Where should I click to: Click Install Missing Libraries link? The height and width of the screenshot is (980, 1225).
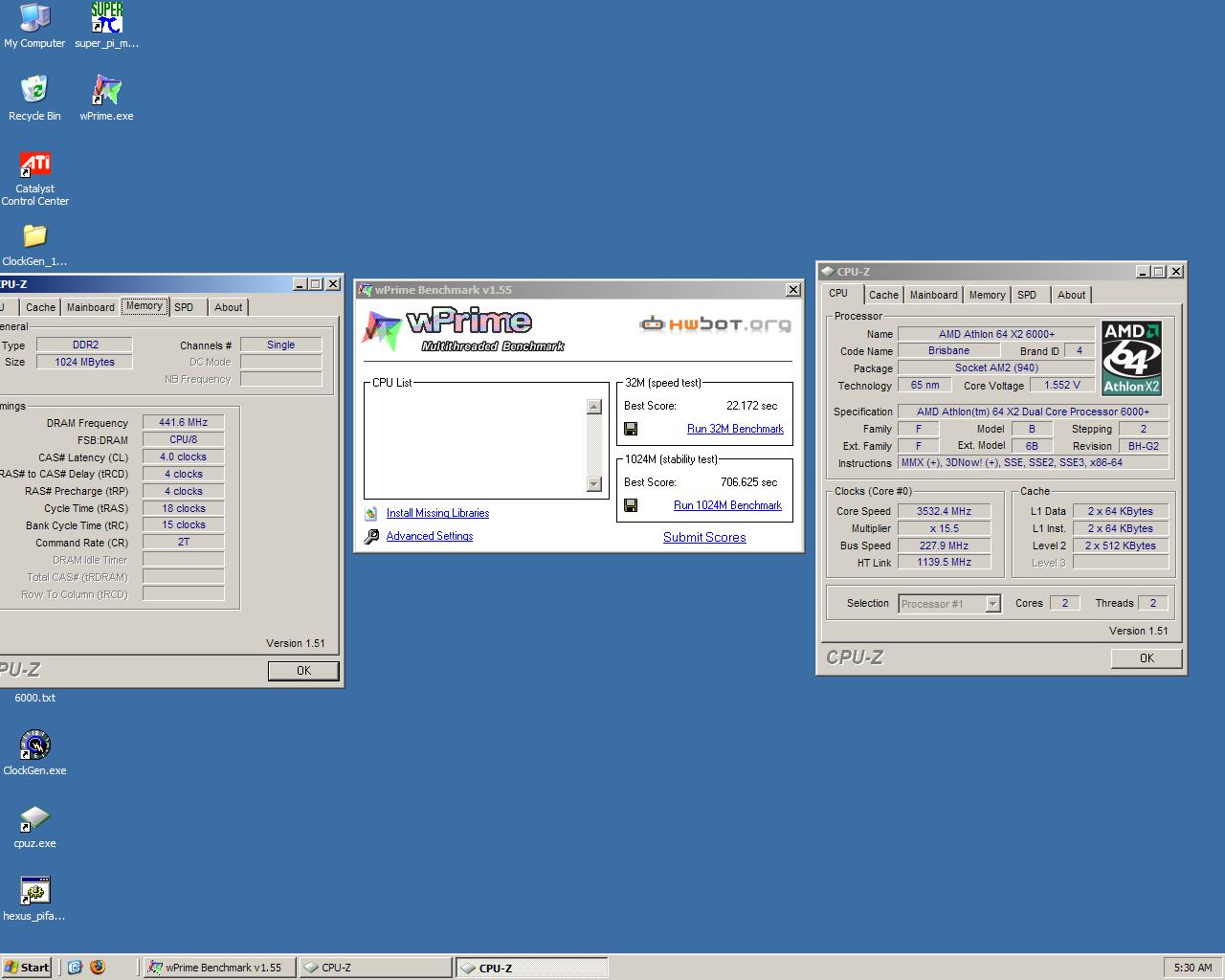click(437, 514)
